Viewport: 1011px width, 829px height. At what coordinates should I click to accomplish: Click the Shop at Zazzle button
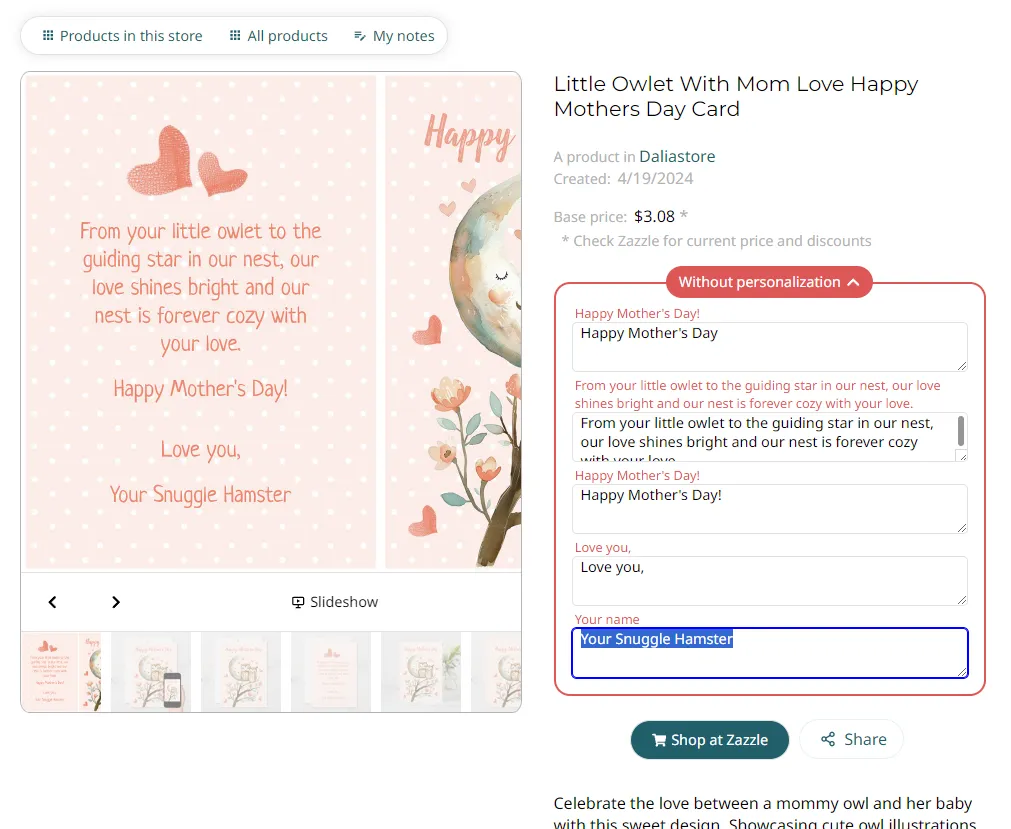pyautogui.click(x=710, y=740)
